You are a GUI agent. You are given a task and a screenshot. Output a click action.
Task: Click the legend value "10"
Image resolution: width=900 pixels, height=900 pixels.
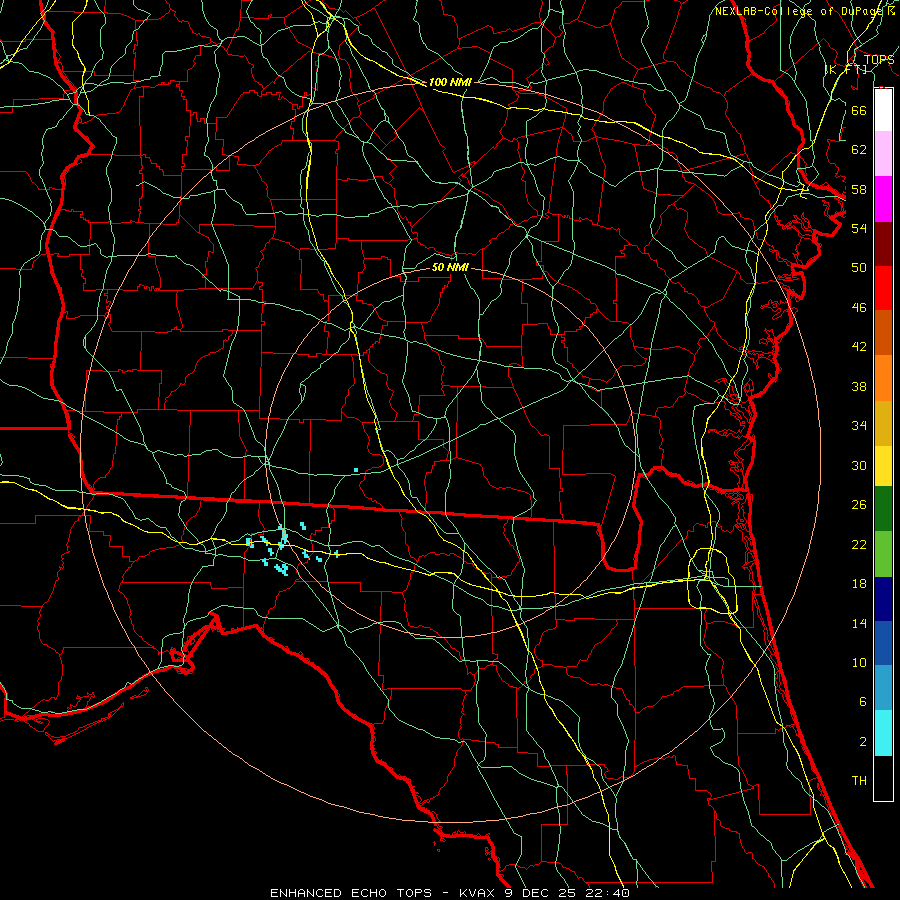pos(859,662)
